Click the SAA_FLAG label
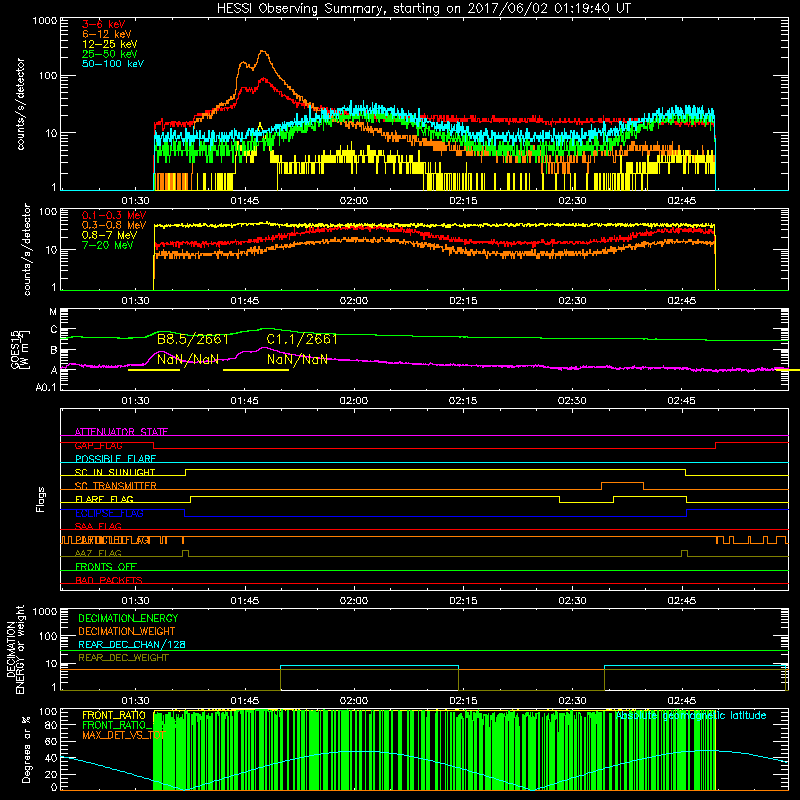Image resolution: width=800 pixels, height=800 pixels. [x=98, y=526]
